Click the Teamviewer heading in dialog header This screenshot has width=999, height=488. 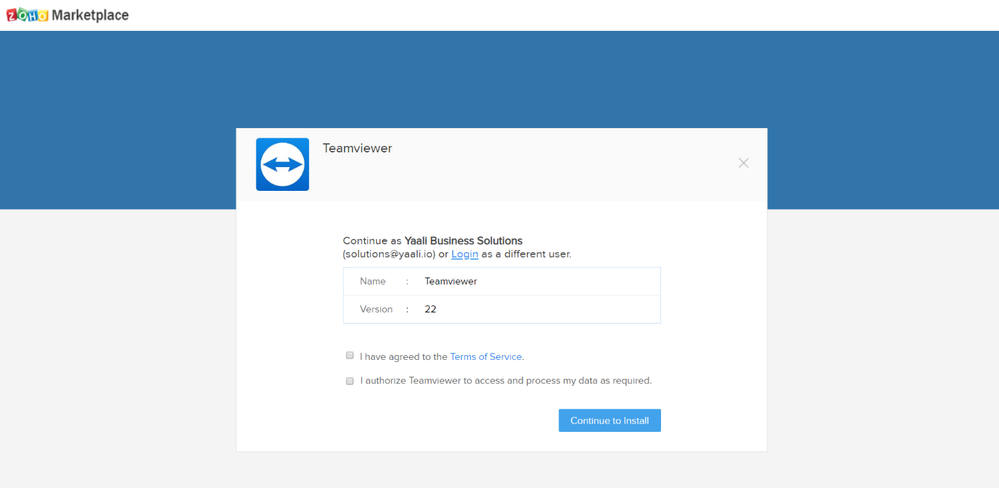point(357,148)
